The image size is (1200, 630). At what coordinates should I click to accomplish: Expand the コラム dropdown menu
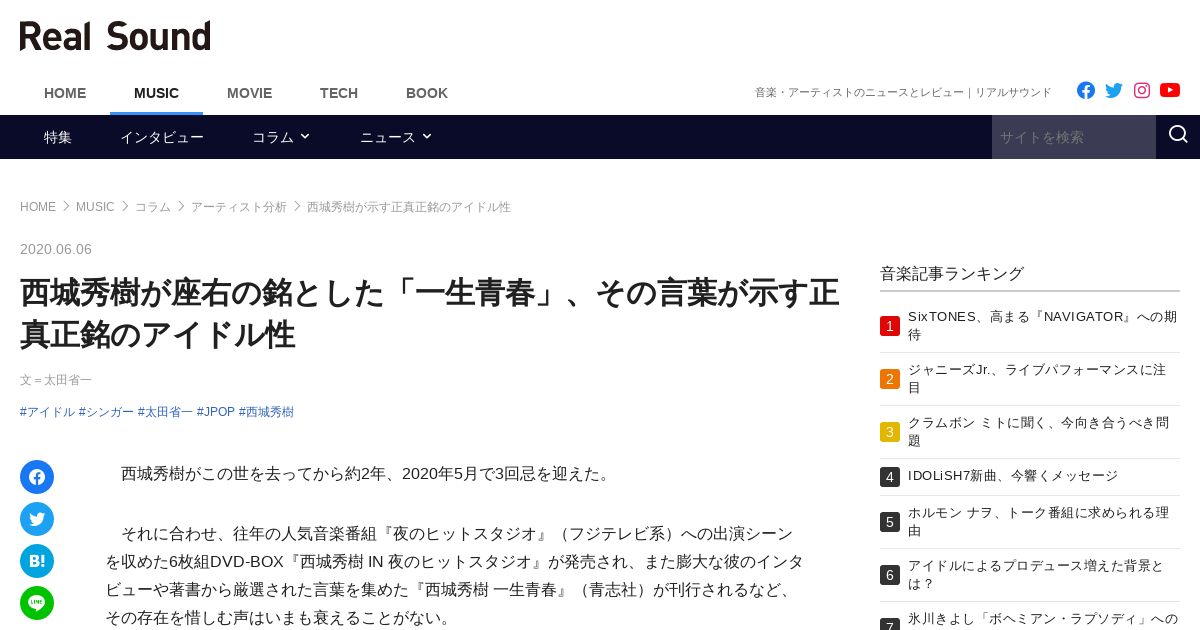281,137
